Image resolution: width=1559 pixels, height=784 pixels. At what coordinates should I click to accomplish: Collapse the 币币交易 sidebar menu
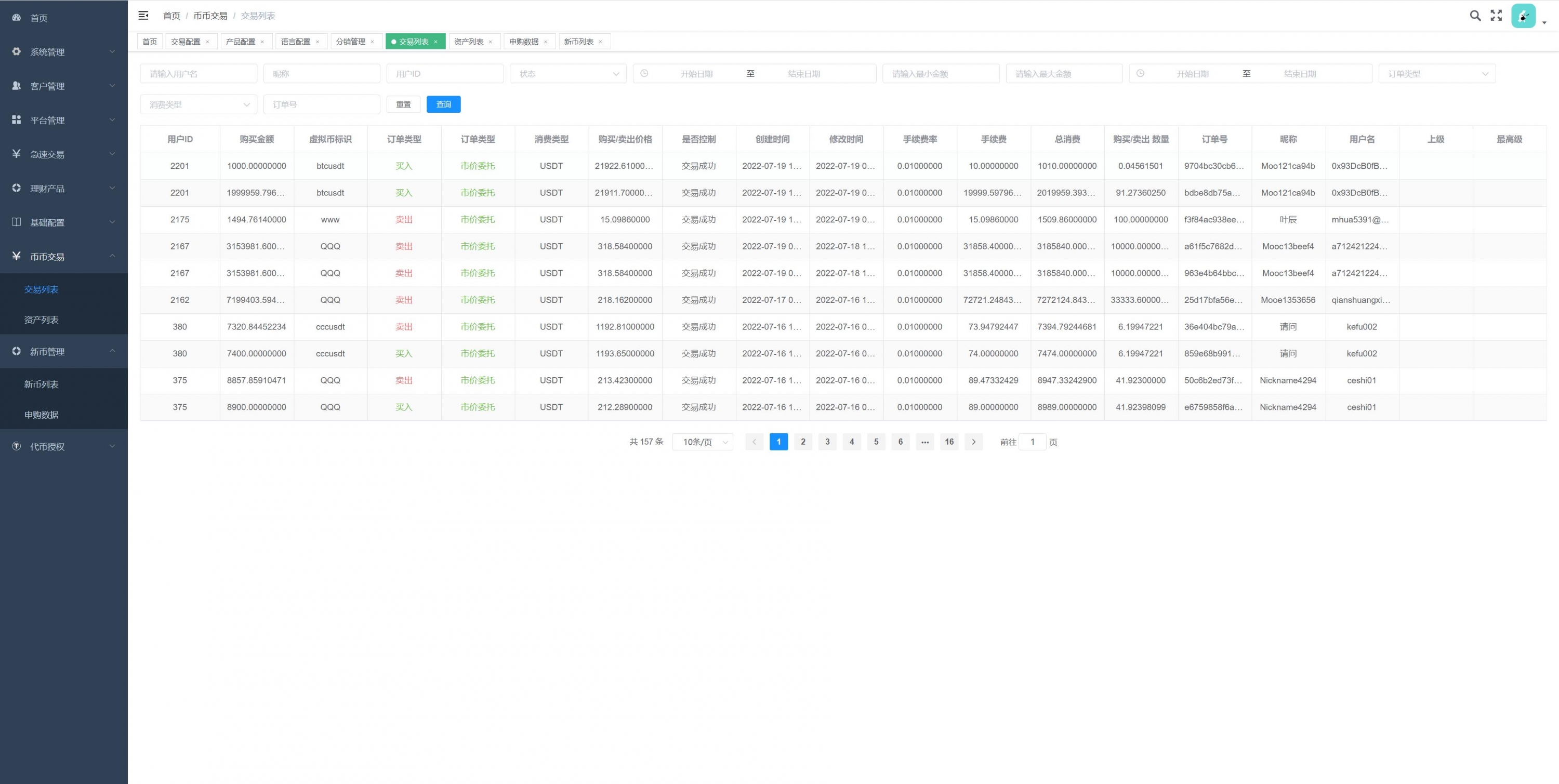click(63, 257)
